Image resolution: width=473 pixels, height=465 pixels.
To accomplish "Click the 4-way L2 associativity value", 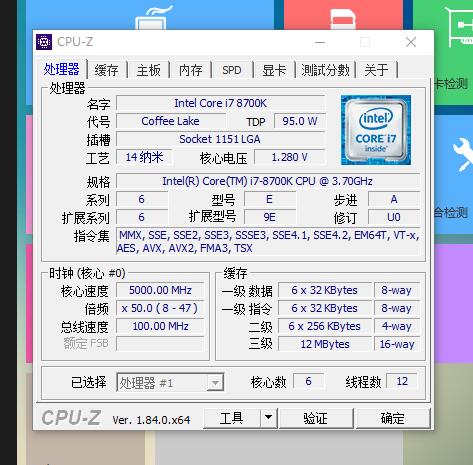I will (x=397, y=326).
